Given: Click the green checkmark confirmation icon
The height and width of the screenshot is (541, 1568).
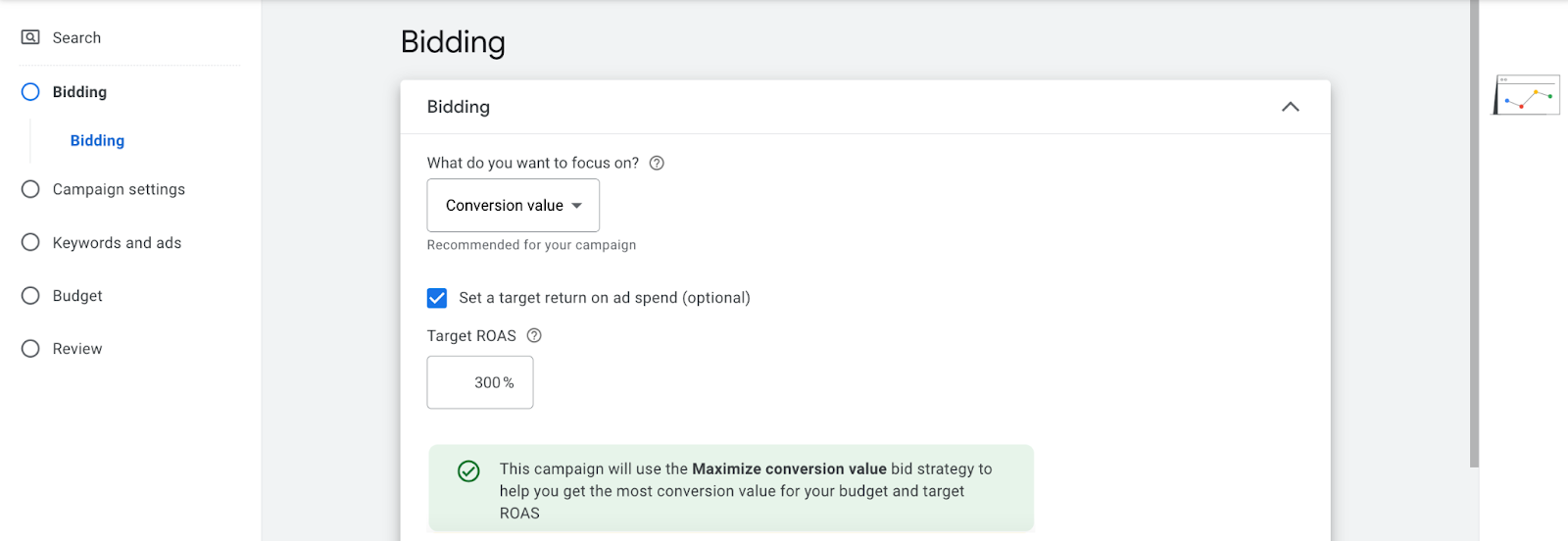Looking at the screenshot, I should click(x=469, y=471).
